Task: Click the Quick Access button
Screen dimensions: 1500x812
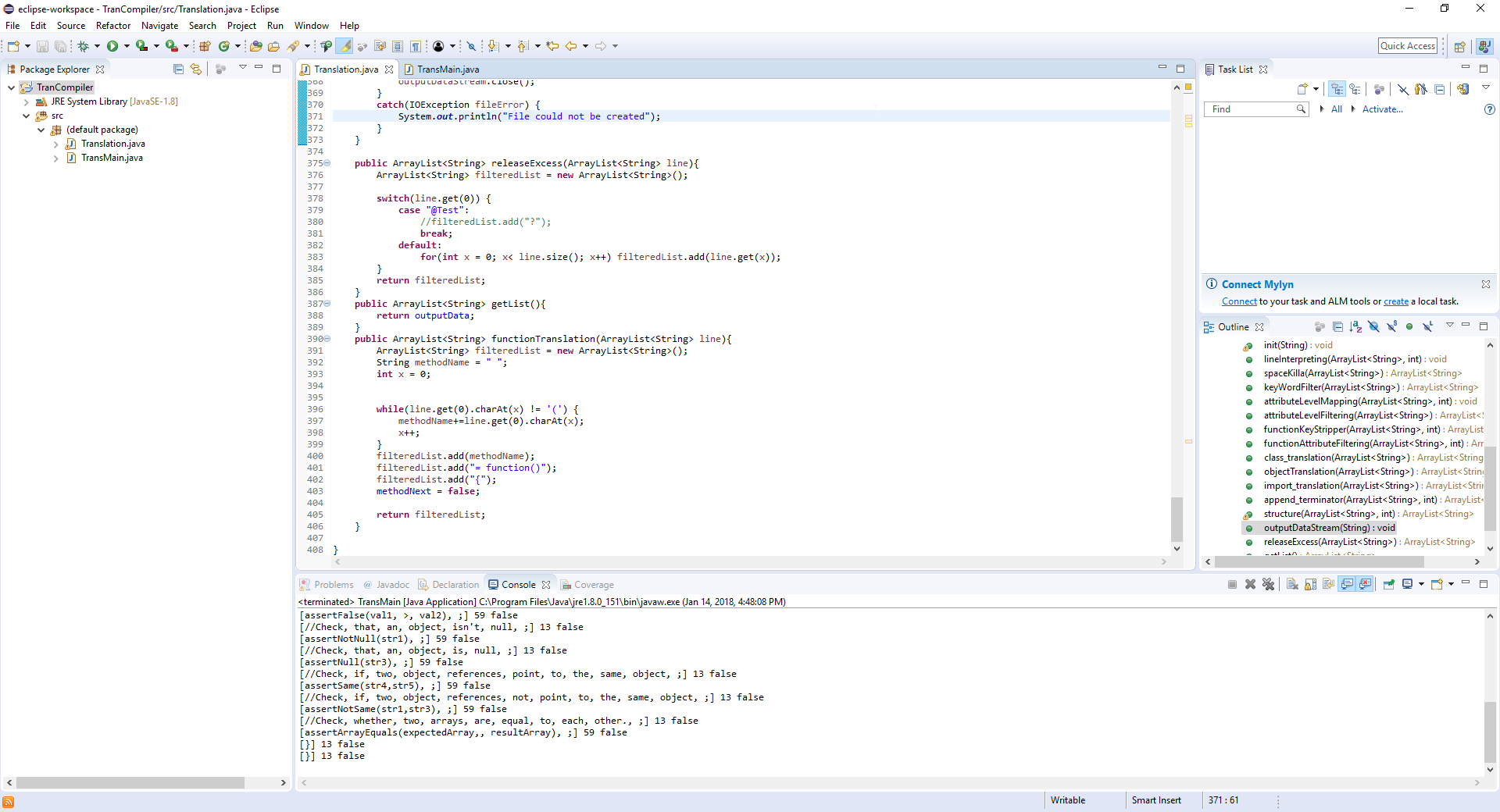Action: tap(1408, 46)
